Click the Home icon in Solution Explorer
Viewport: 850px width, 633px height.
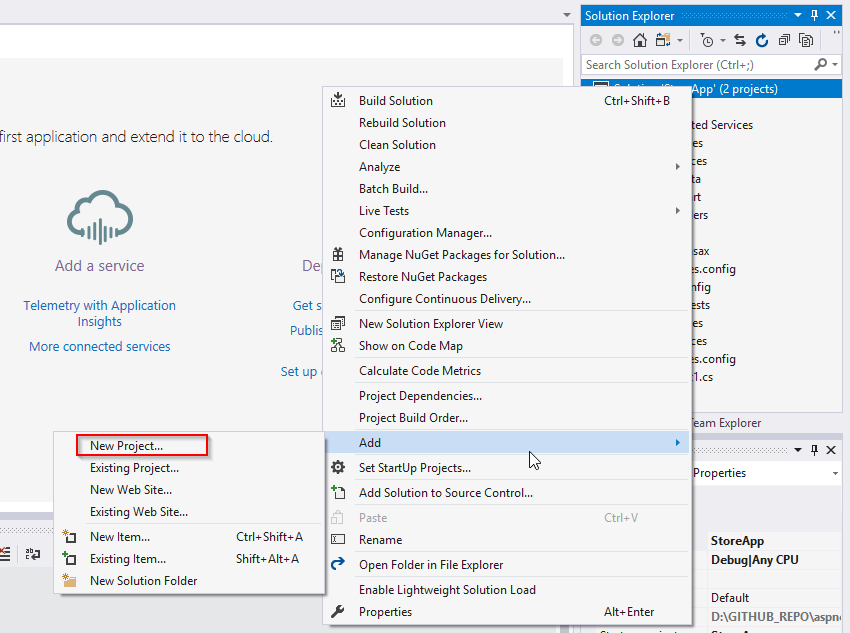(x=639, y=40)
